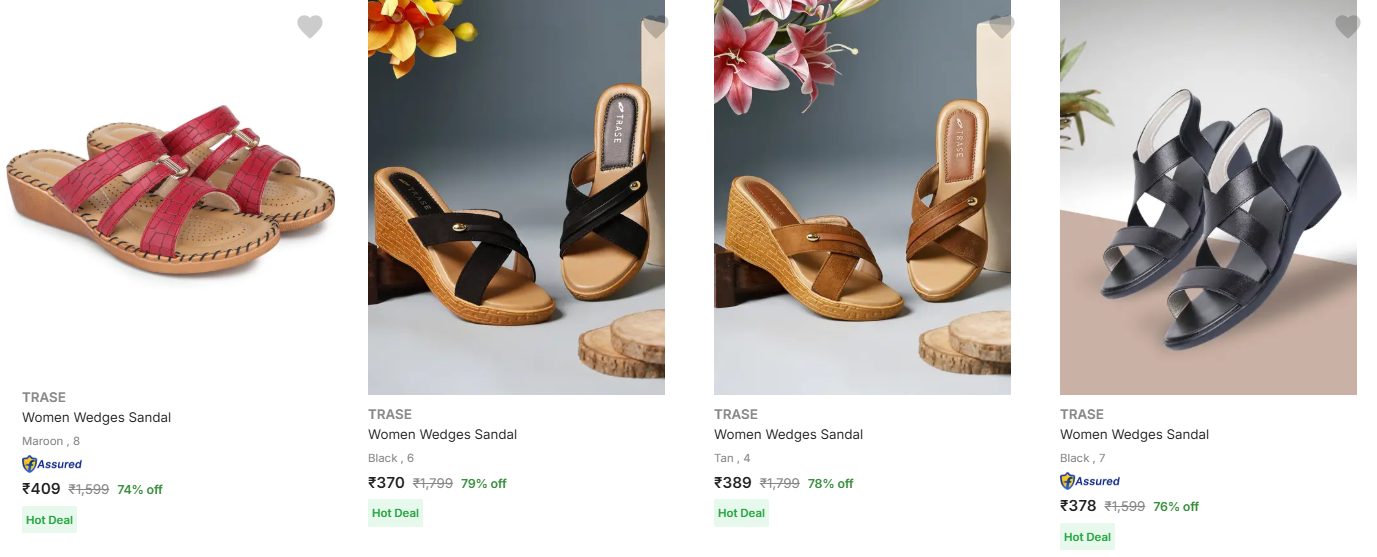Toggle wishlist heart on black wedge sandal priced ₹370
Viewport: 1377px width, 557px height.
(656, 27)
